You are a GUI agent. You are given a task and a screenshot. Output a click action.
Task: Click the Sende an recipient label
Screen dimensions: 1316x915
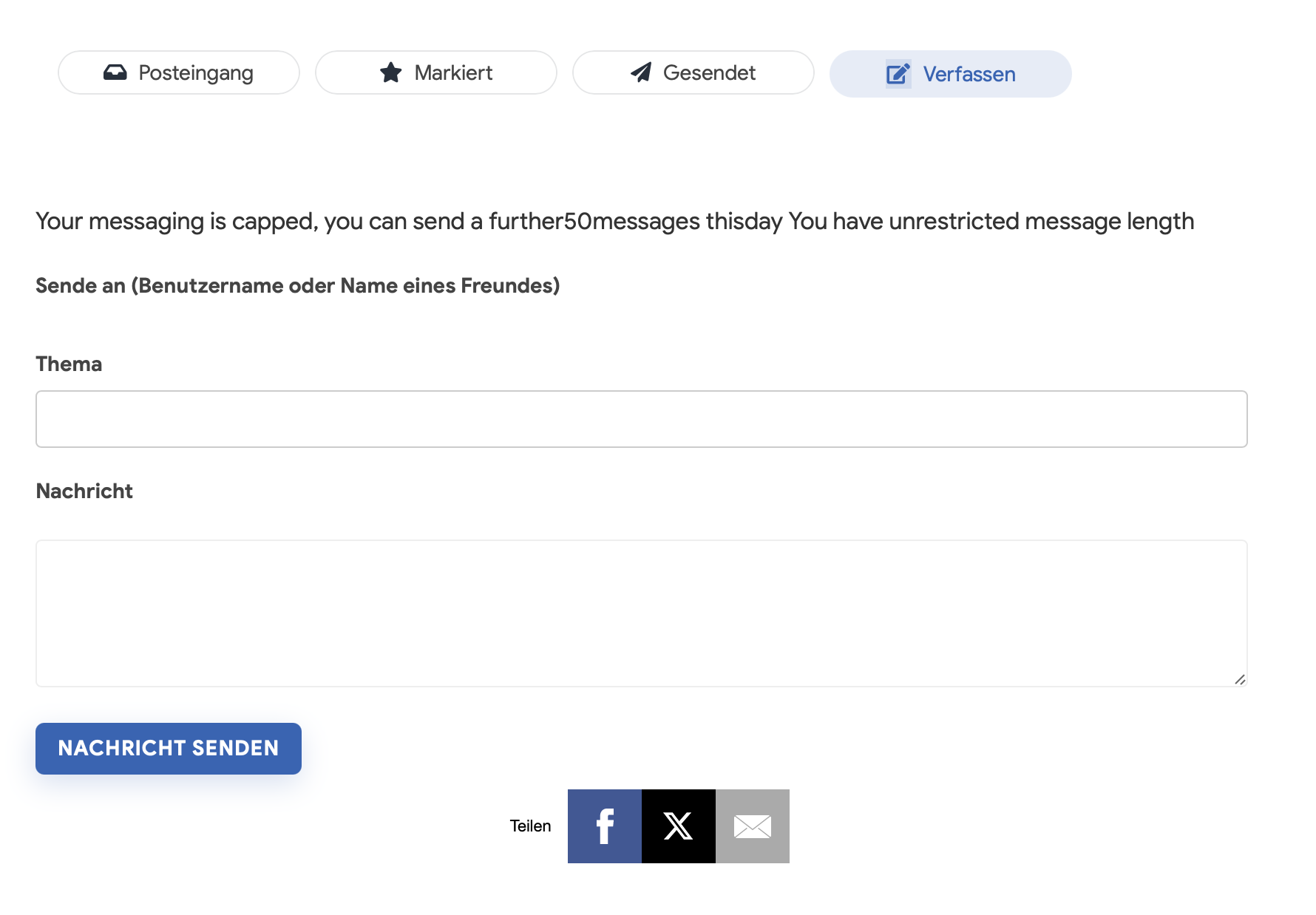pos(298,285)
